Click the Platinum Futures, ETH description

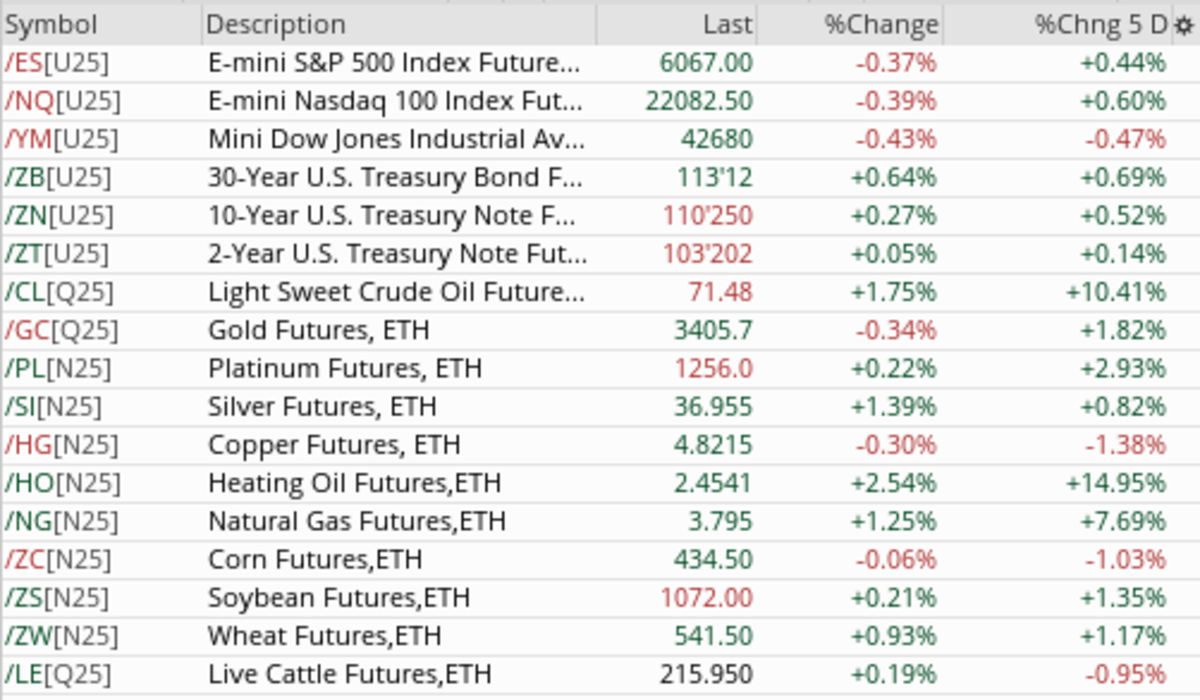click(344, 369)
